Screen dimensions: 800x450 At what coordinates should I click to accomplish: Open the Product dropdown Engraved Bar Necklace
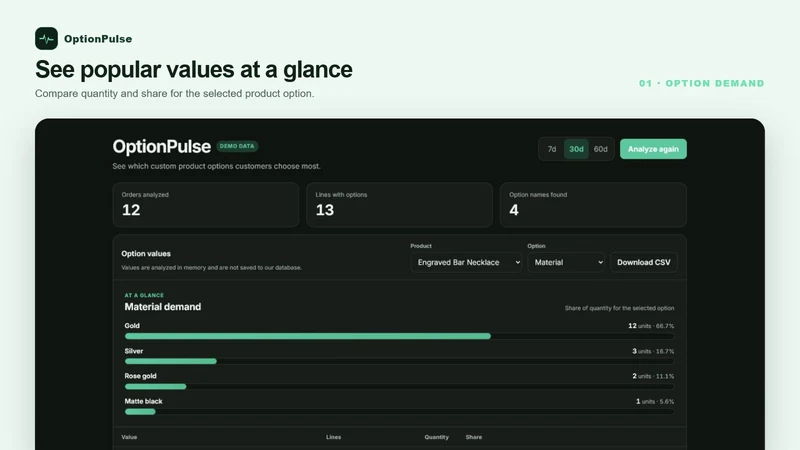[466, 262]
